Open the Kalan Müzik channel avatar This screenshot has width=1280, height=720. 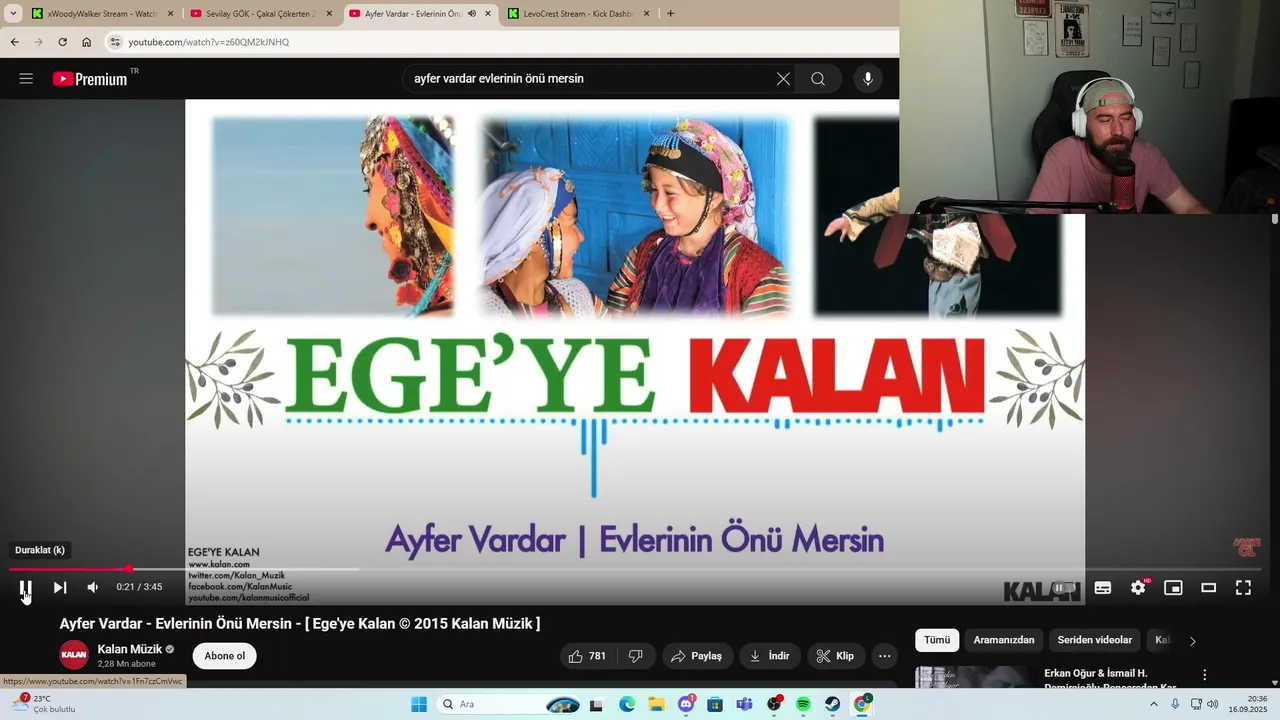tap(74, 655)
